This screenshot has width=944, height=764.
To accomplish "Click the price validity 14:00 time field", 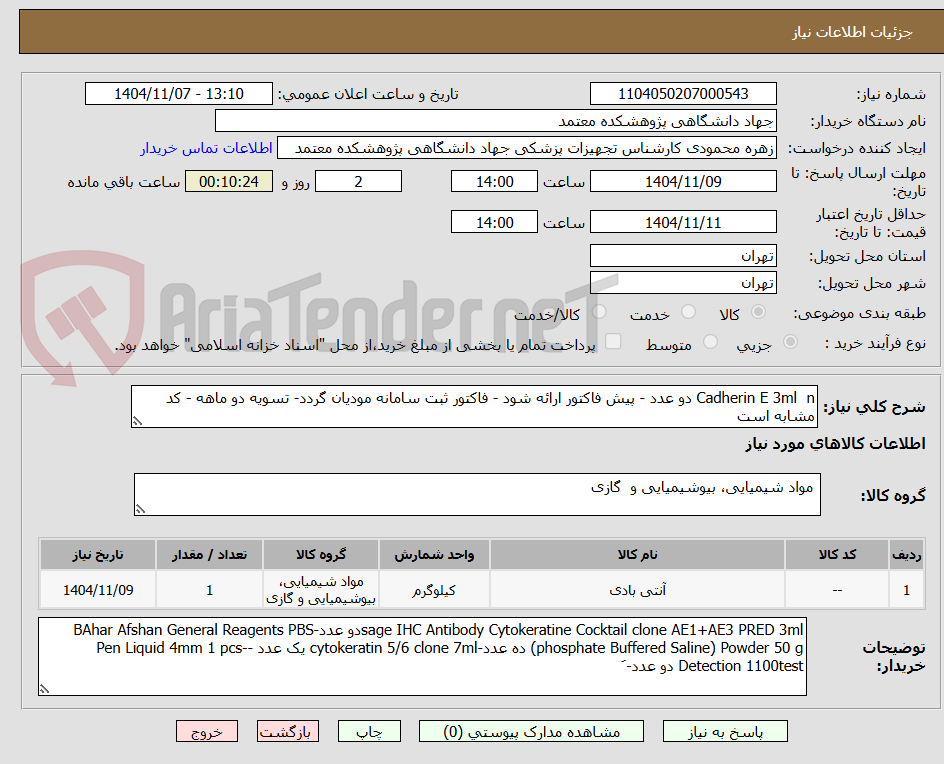I will [494, 222].
